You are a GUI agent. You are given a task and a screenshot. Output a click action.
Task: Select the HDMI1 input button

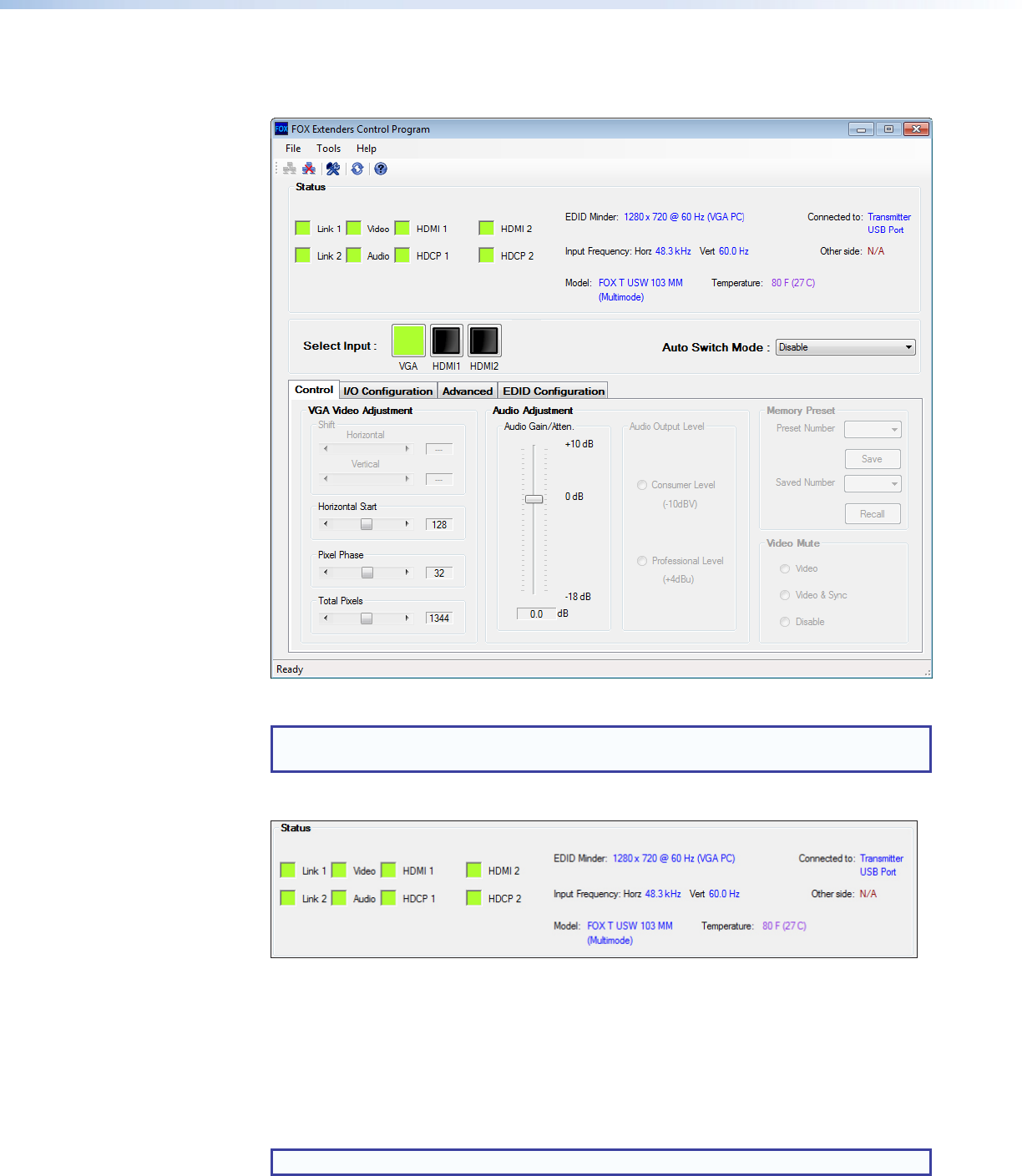click(446, 341)
